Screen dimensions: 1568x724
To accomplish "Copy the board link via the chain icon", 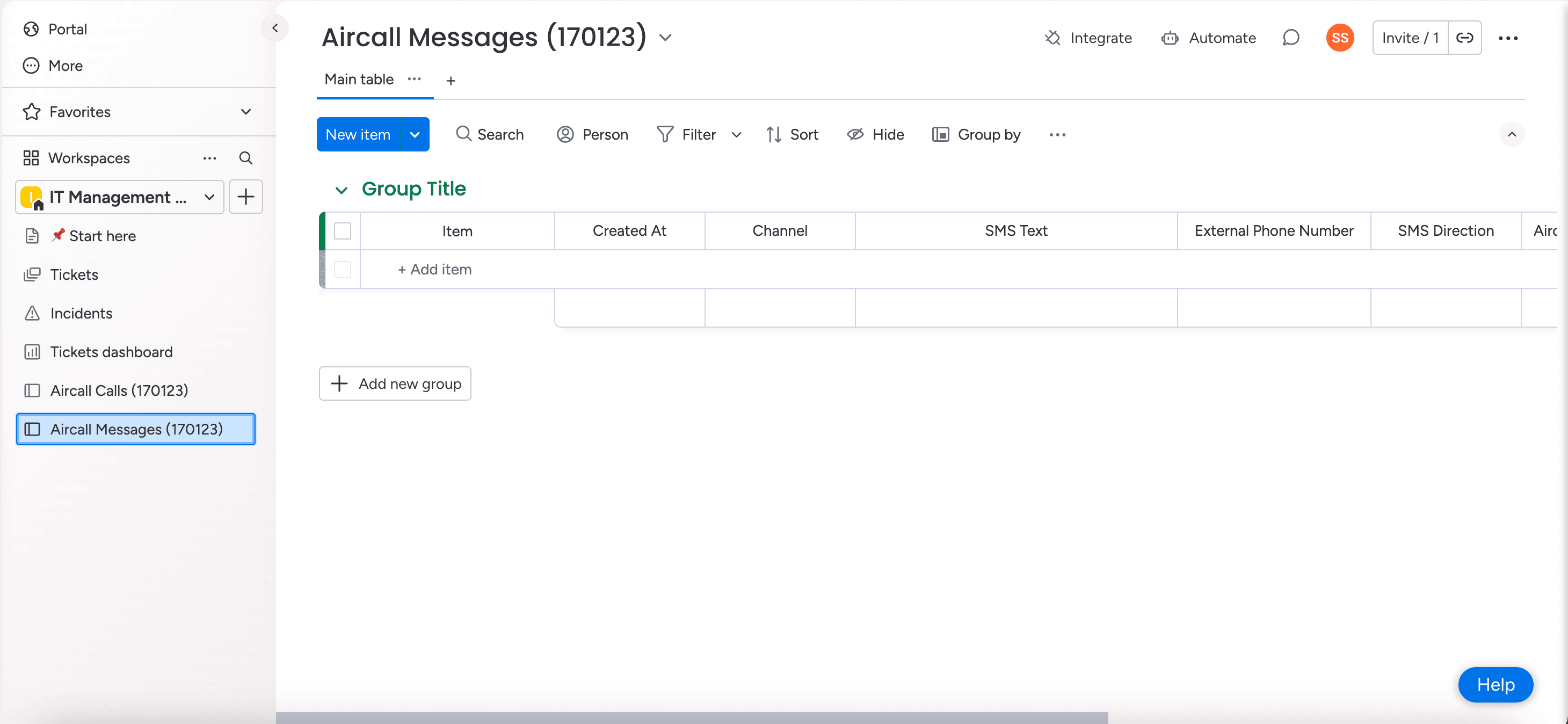I will click(x=1464, y=38).
